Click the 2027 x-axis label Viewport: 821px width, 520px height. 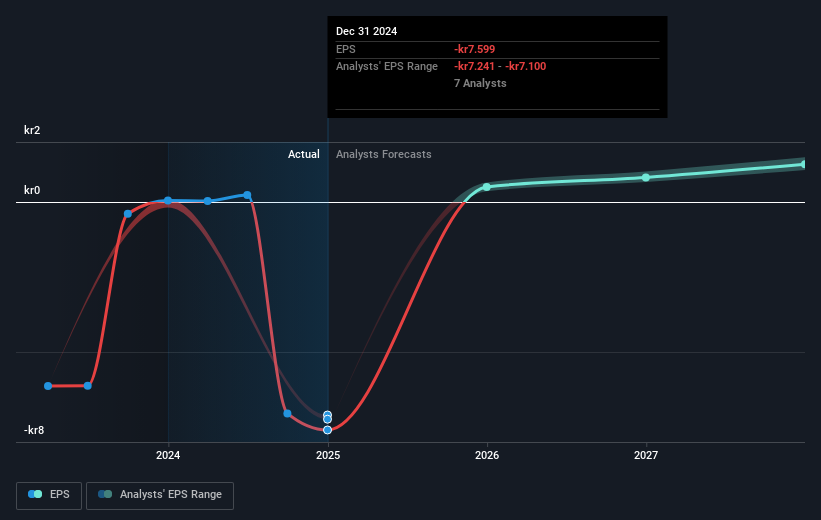[646, 455]
